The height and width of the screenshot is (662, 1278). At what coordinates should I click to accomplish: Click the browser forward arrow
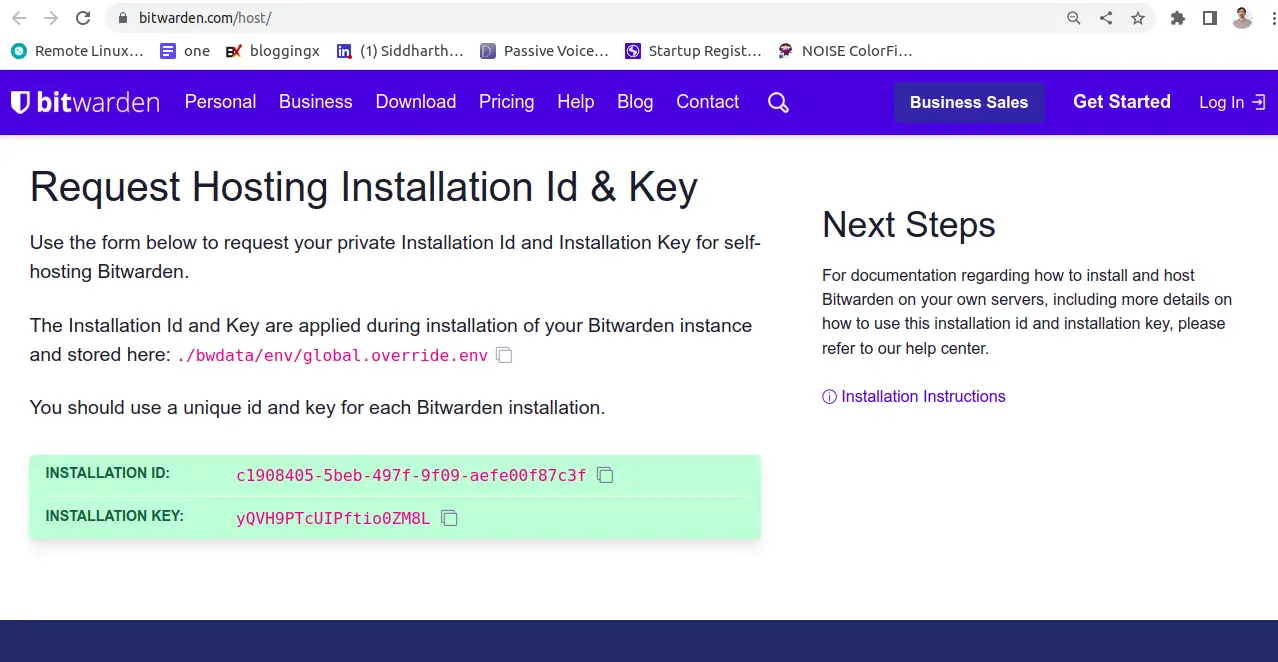click(x=51, y=18)
